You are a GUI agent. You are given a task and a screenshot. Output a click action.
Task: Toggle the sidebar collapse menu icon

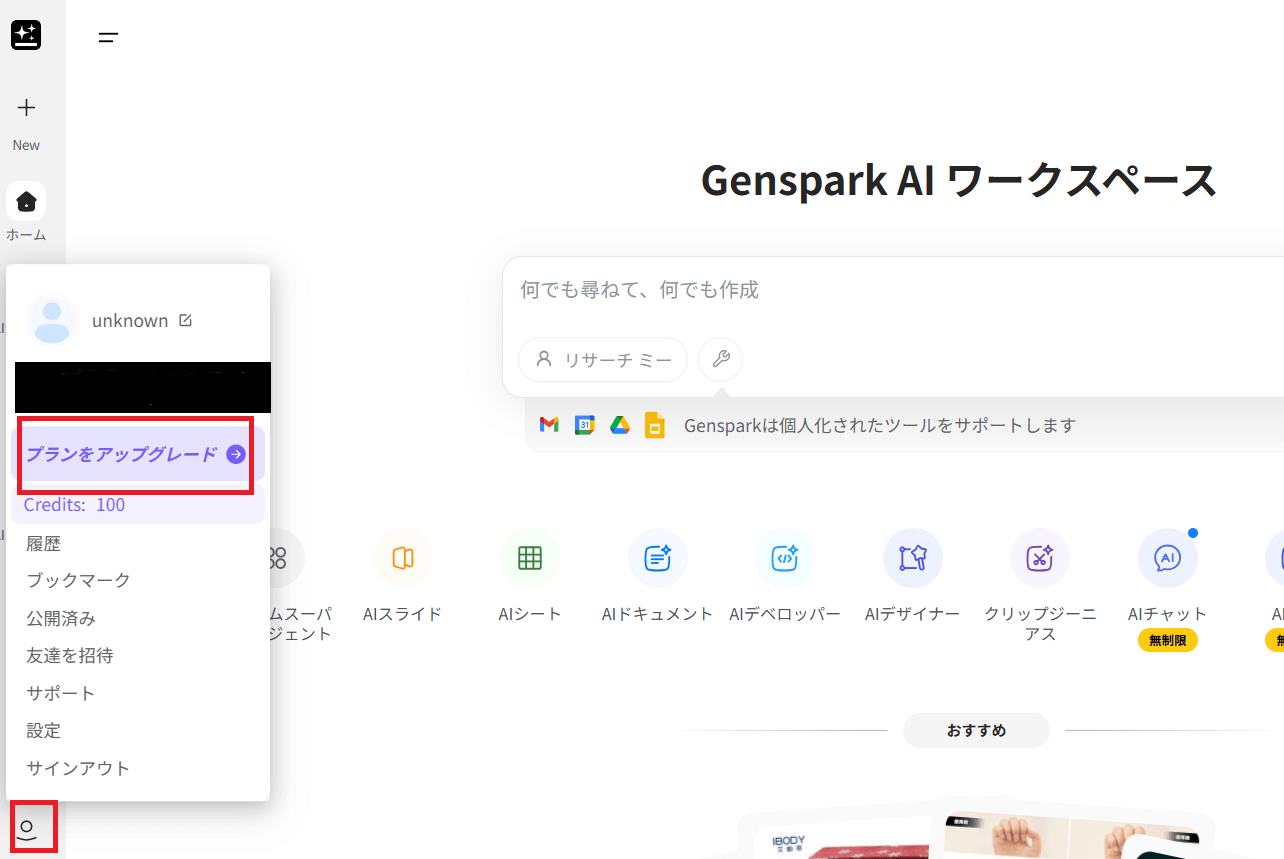108,38
